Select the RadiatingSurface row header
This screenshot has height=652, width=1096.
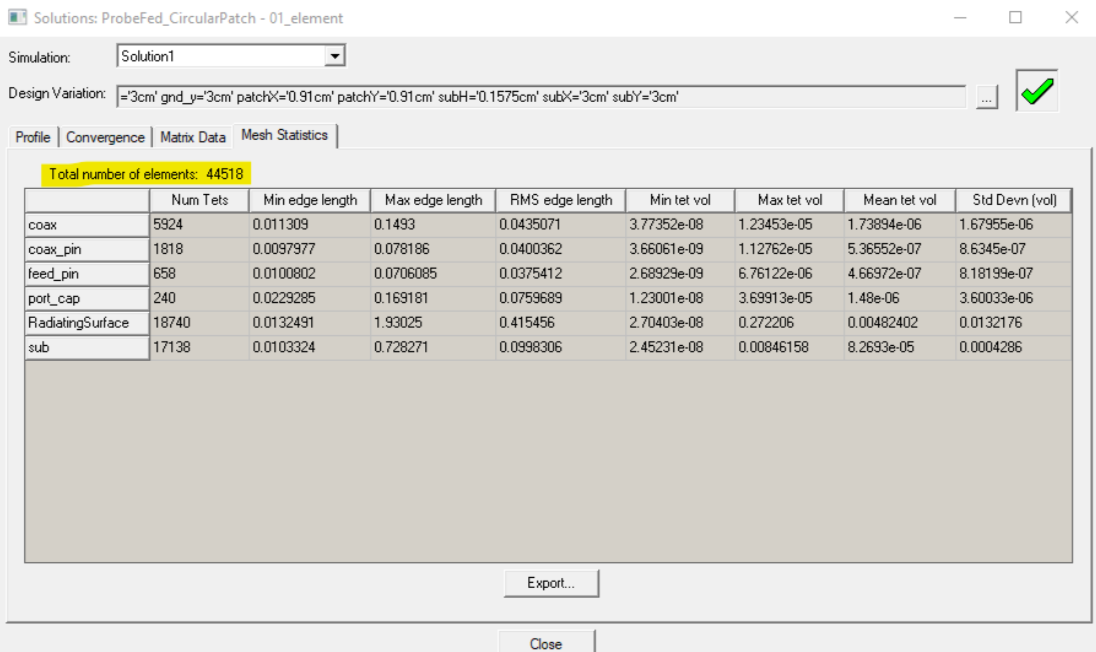tap(87, 321)
